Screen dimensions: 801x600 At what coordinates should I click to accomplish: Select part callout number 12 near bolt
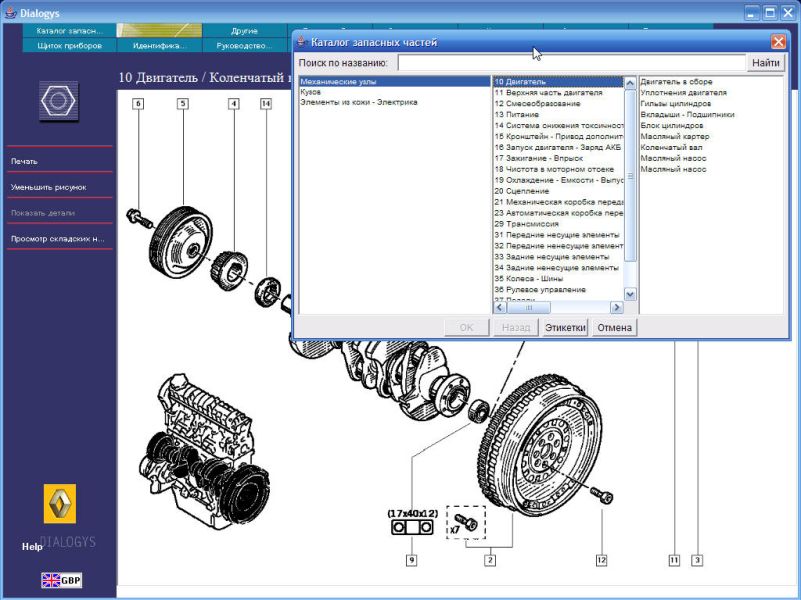[601, 560]
